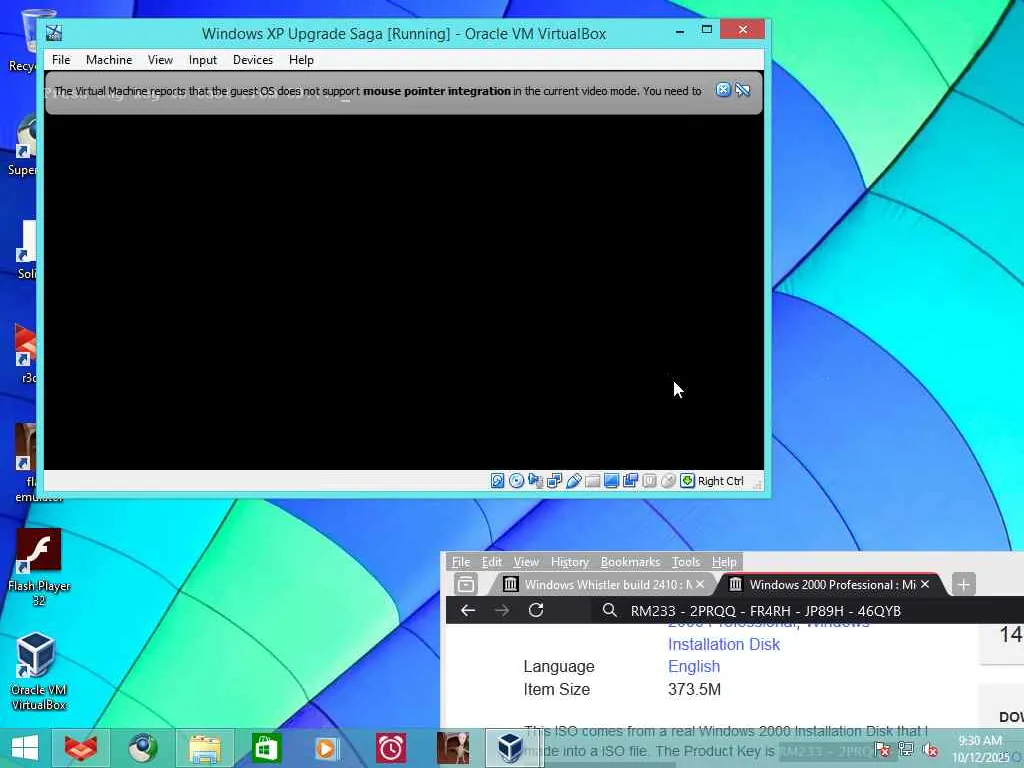Open the Windows Store from the taskbar

(x=266, y=748)
